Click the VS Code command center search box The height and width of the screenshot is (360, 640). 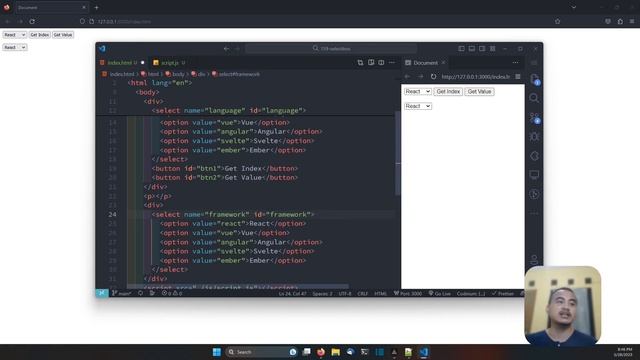tap(331, 49)
